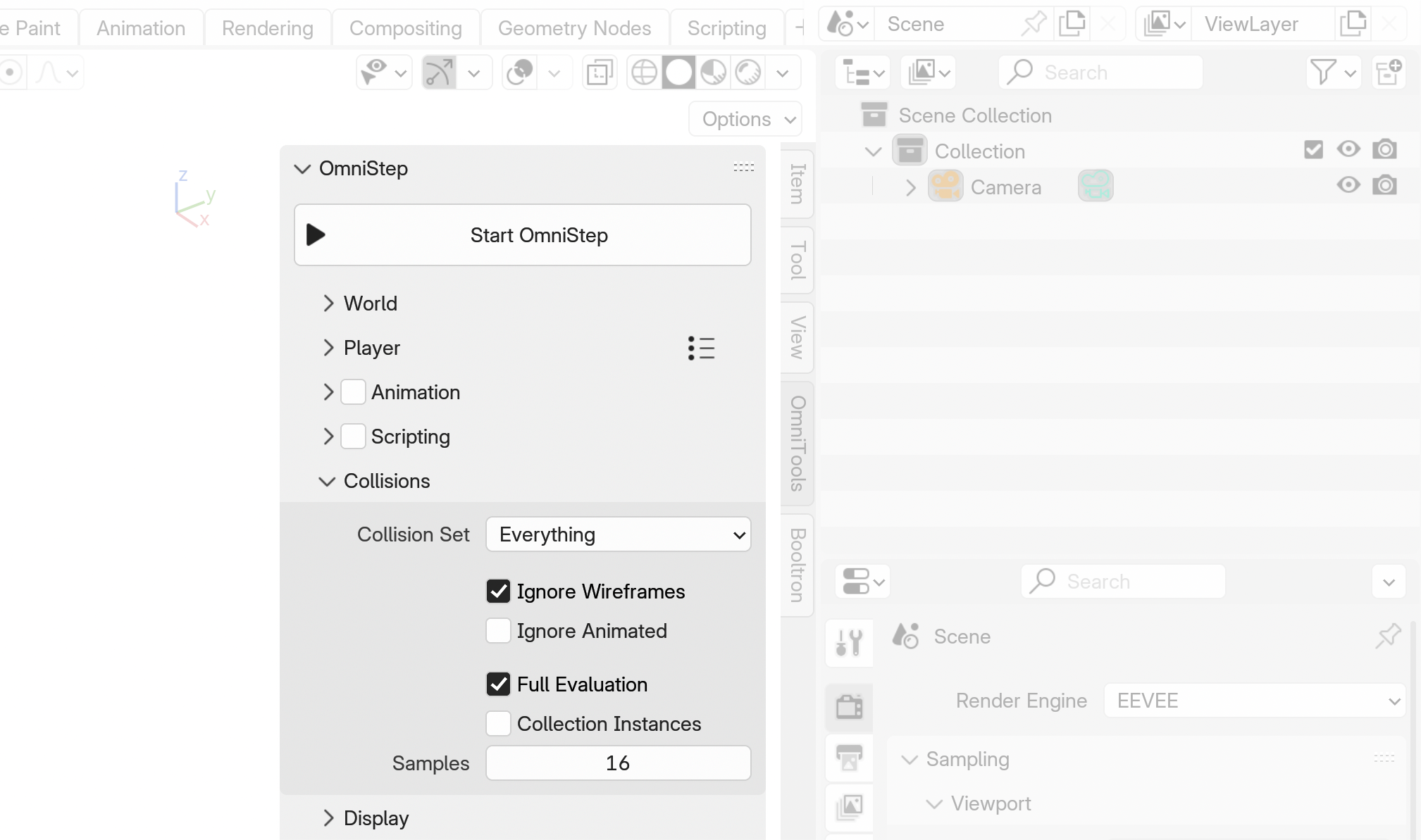Toggle the Collection Instances checkbox
The image size is (1421, 840).
pyautogui.click(x=498, y=723)
